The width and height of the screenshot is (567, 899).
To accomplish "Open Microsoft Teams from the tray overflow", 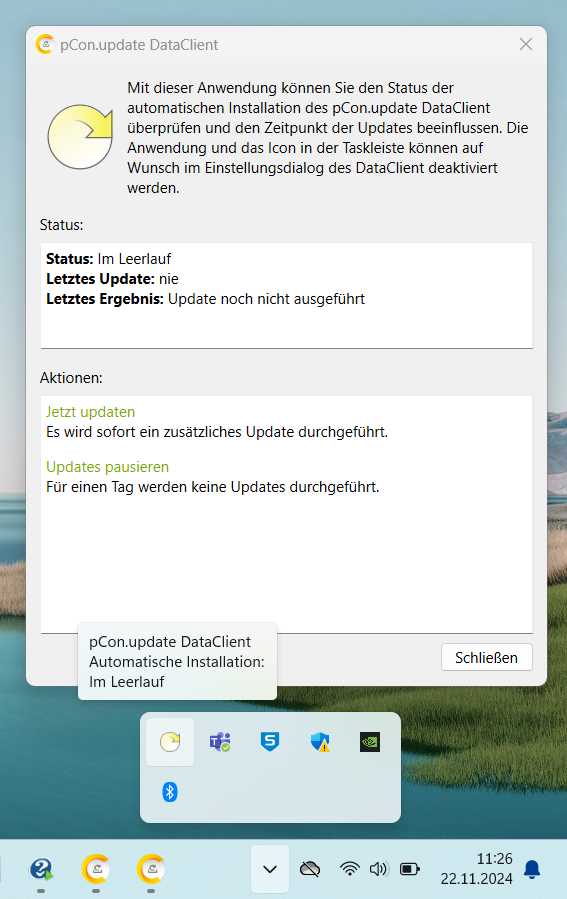I will pos(220,742).
